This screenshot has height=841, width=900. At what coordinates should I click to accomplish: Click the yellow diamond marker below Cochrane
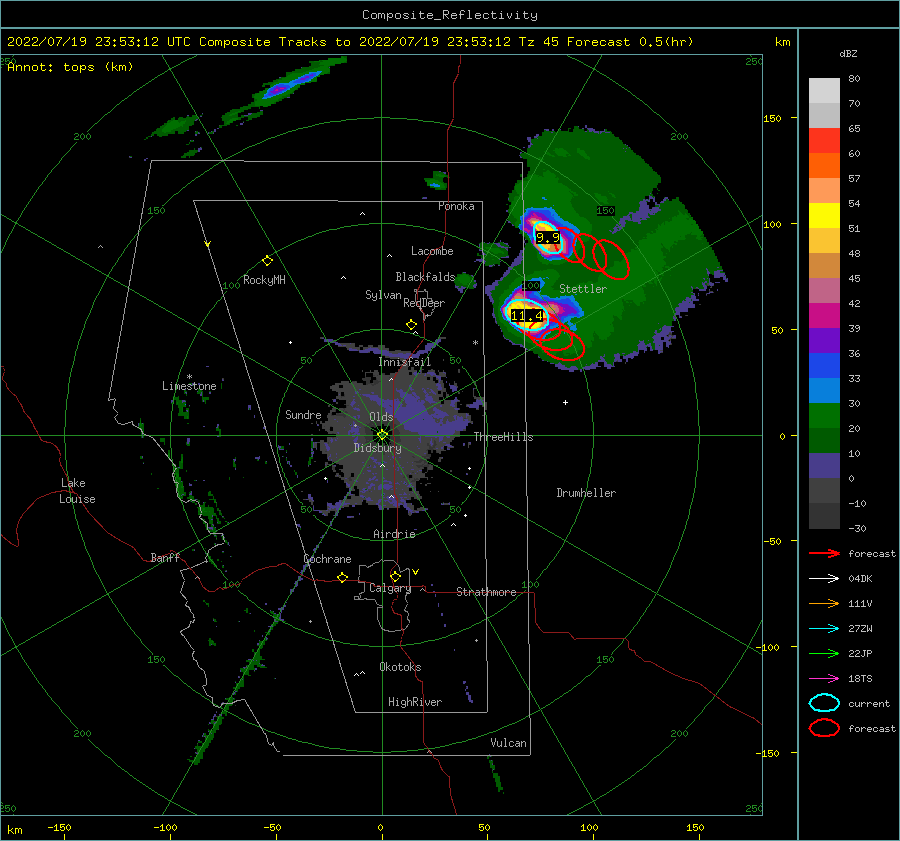[x=343, y=577]
